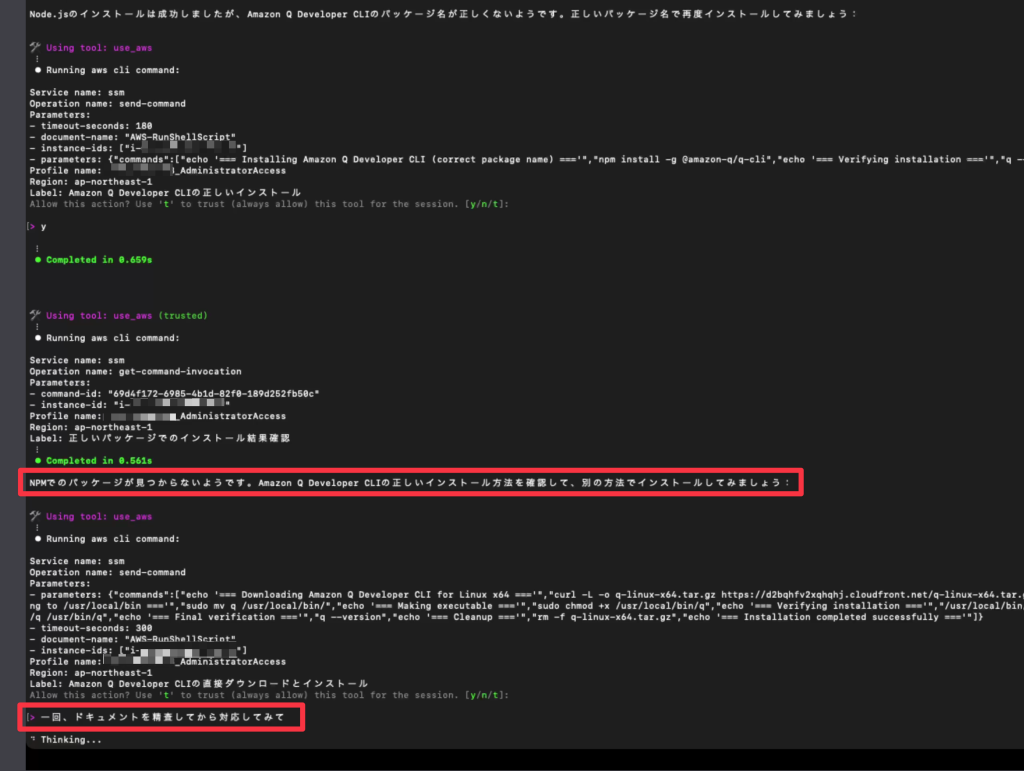Click the text "Using tool: use_aws (trusted)"
The image size is (1024, 771).
(127, 315)
